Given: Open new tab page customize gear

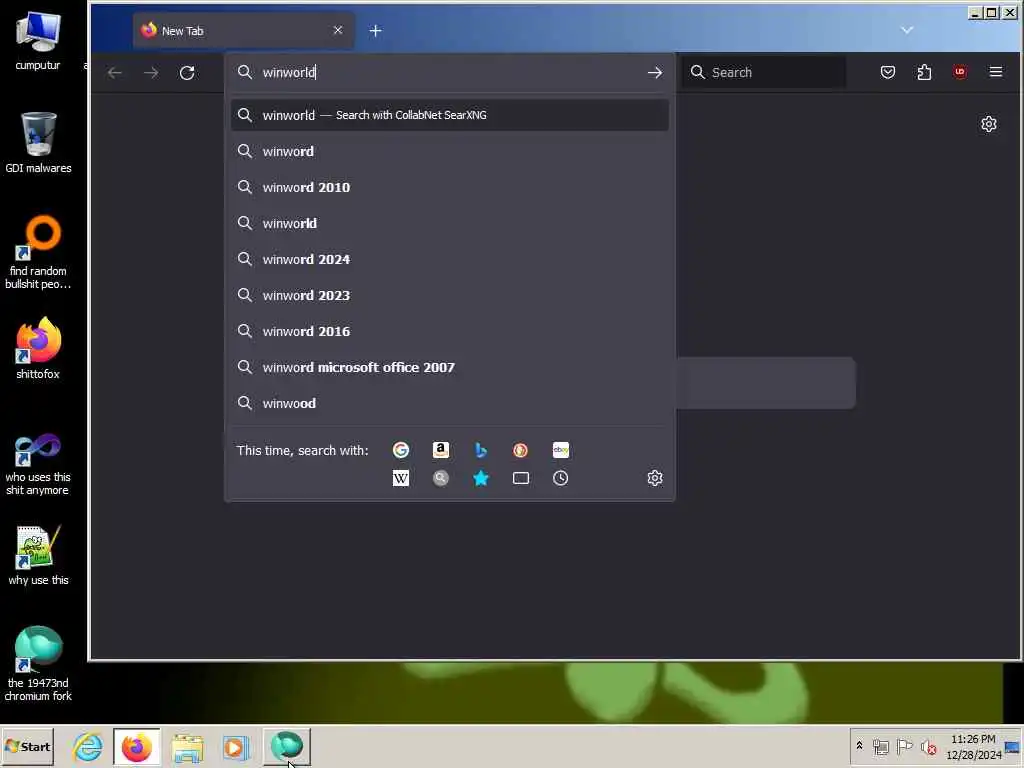Looking at the screenshot, I should 989,124.
